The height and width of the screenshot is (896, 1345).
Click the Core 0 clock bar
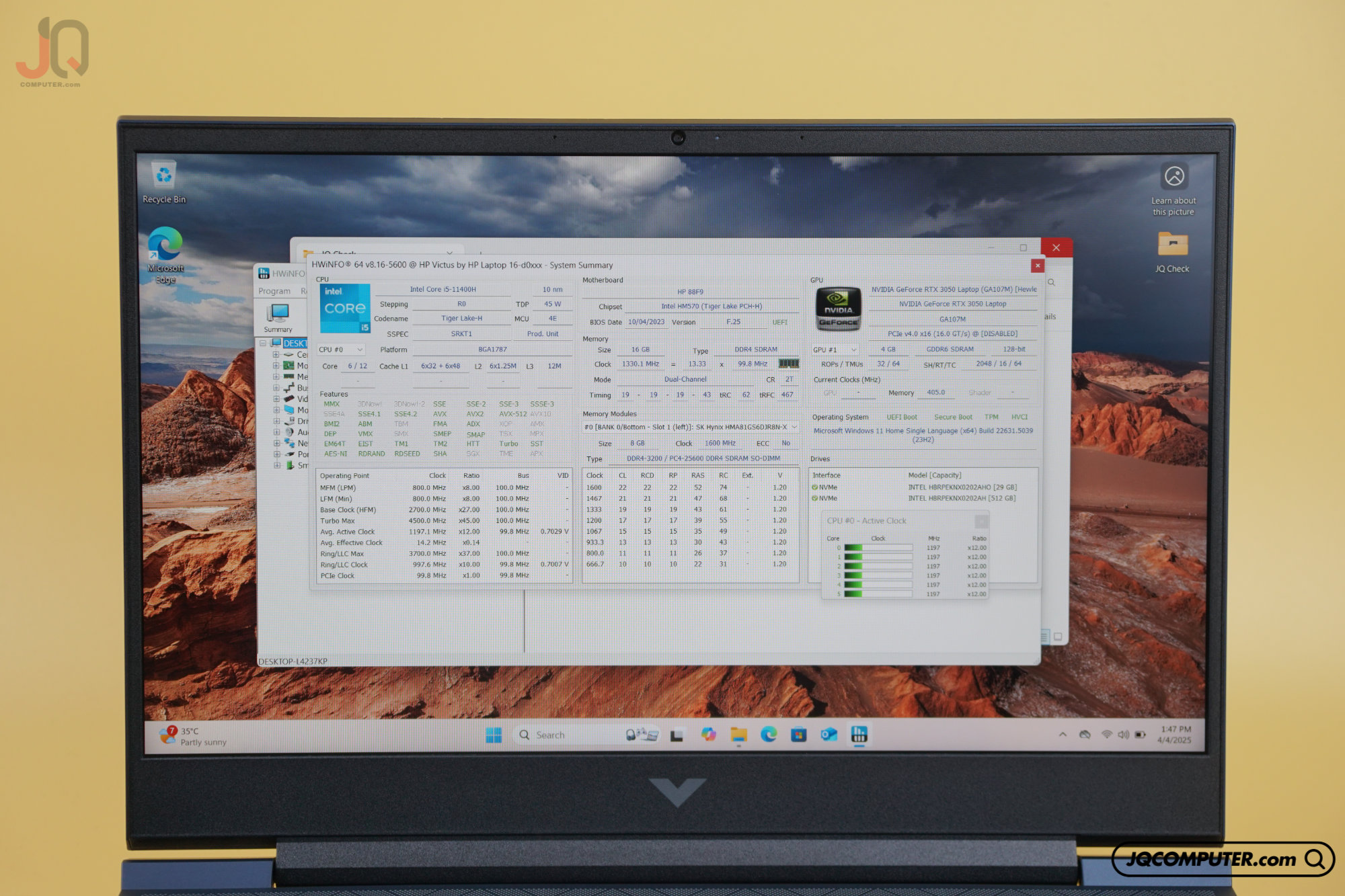click(878, 548)
